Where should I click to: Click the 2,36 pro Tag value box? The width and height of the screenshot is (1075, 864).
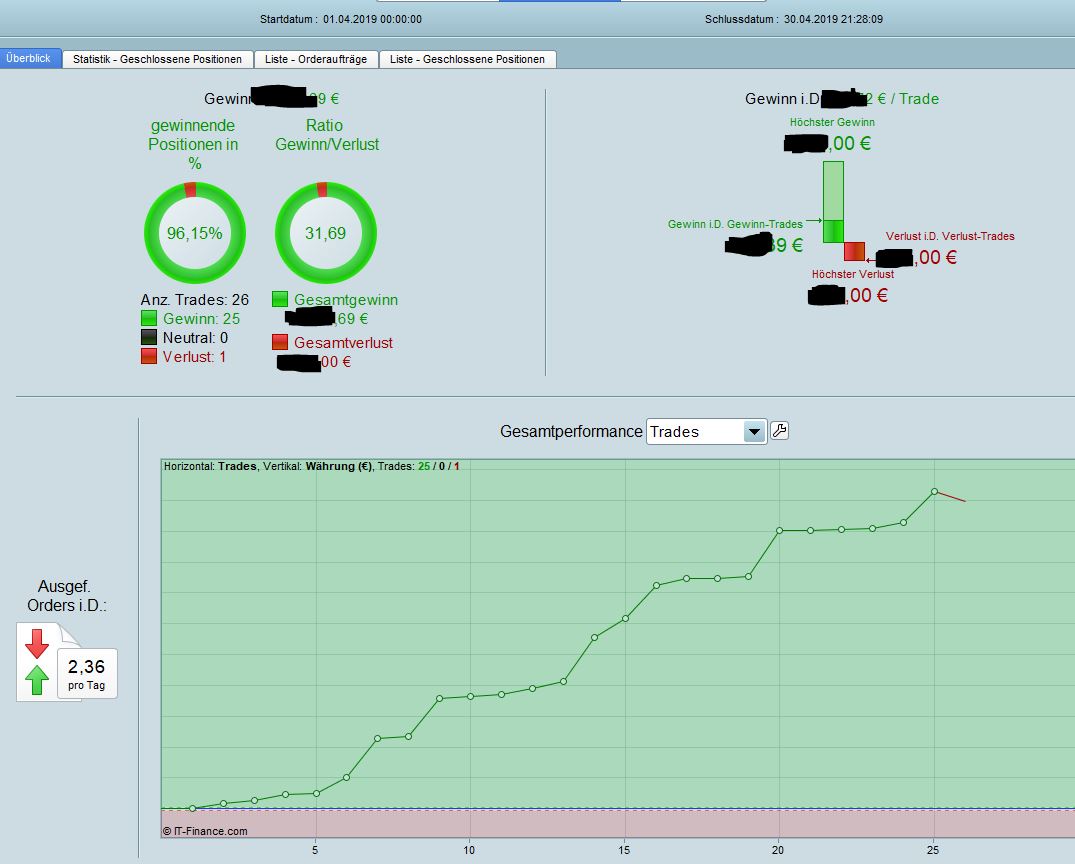[x=87, y=673]
